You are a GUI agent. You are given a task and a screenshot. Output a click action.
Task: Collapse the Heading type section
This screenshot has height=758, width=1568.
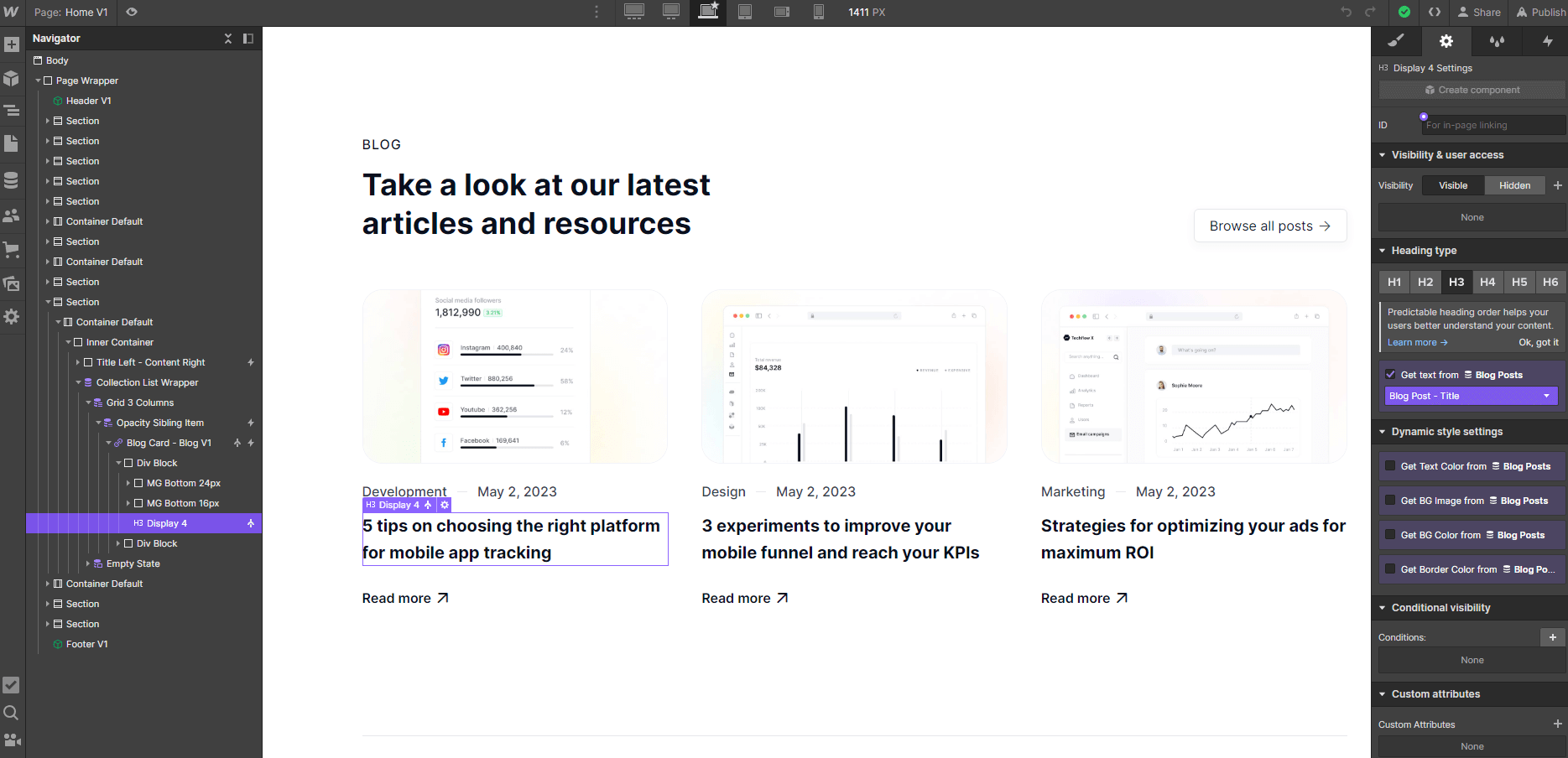pos(1383,250)
